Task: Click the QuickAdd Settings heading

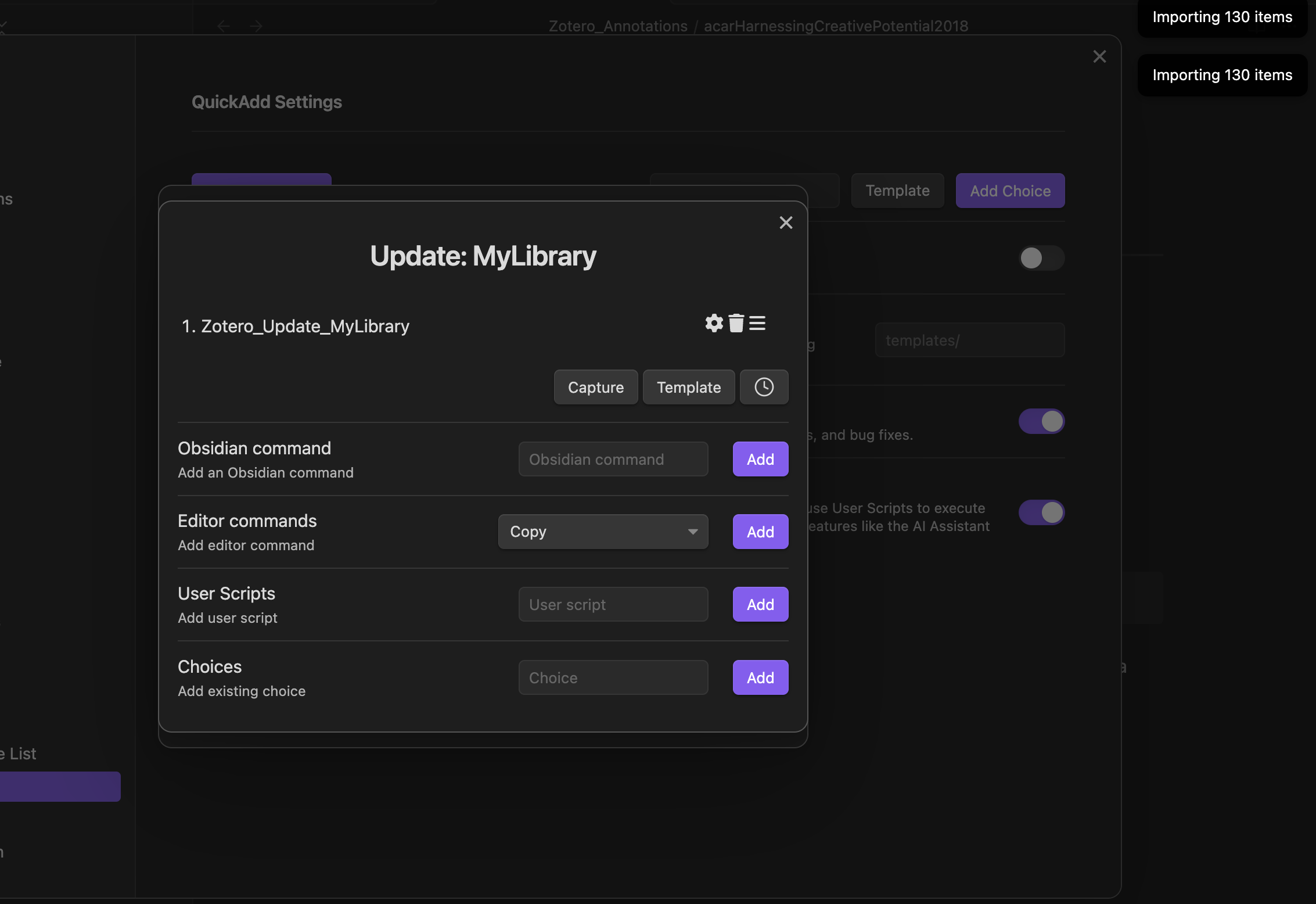Action: tap(267, 102)
